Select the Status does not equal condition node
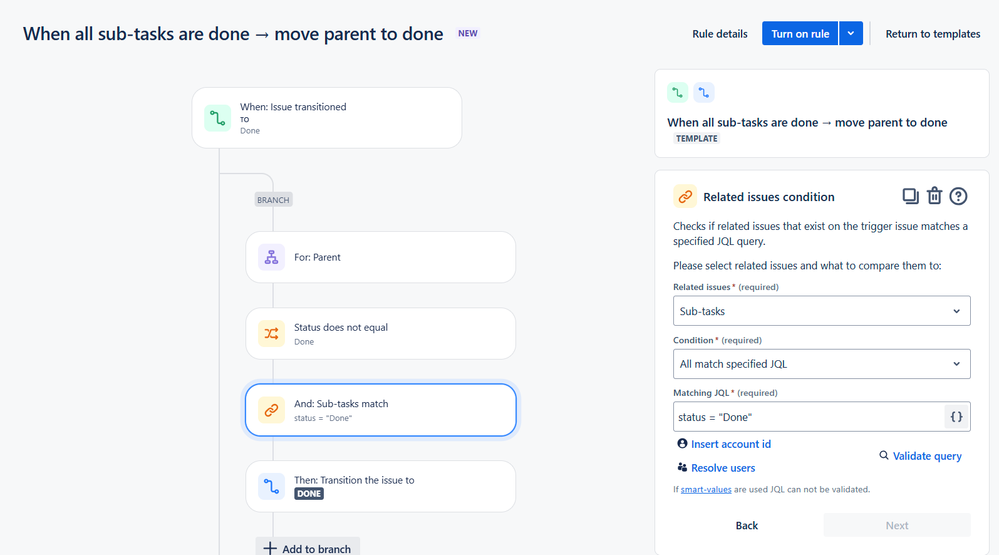 pyautogui.click(x=380, y=333)
